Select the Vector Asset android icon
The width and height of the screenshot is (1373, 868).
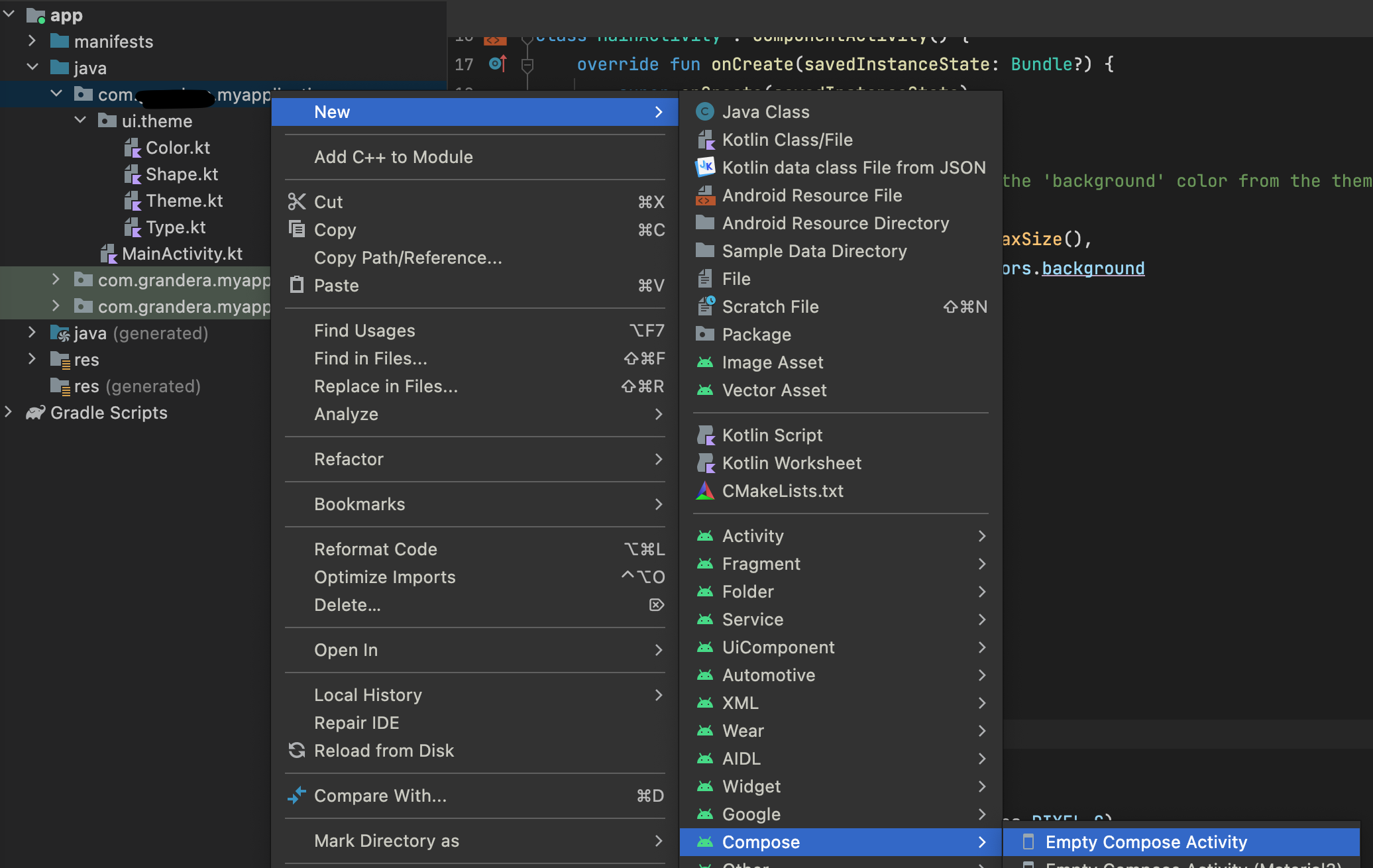click(x=704, y=390)
